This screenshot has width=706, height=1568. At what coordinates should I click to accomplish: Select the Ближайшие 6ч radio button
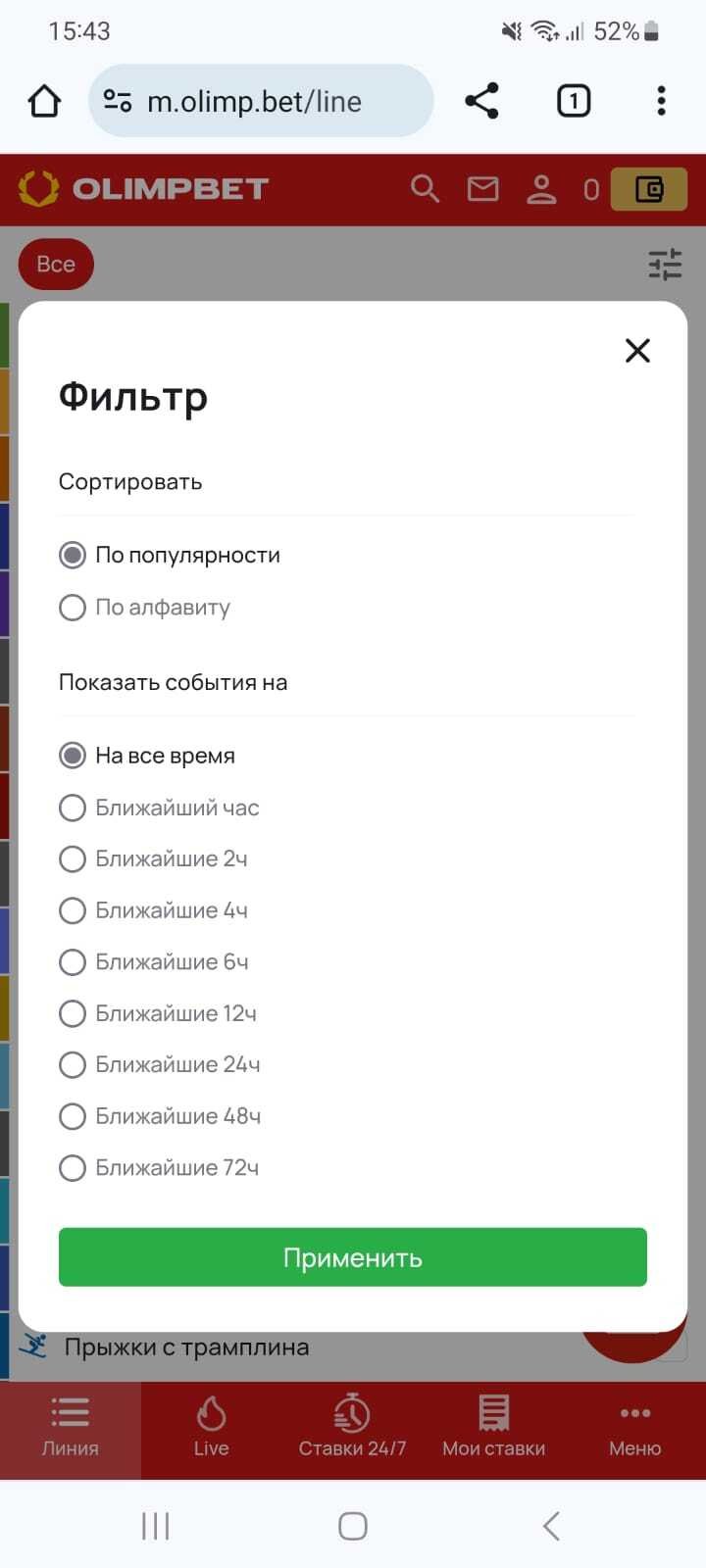[x=73, y=962]
